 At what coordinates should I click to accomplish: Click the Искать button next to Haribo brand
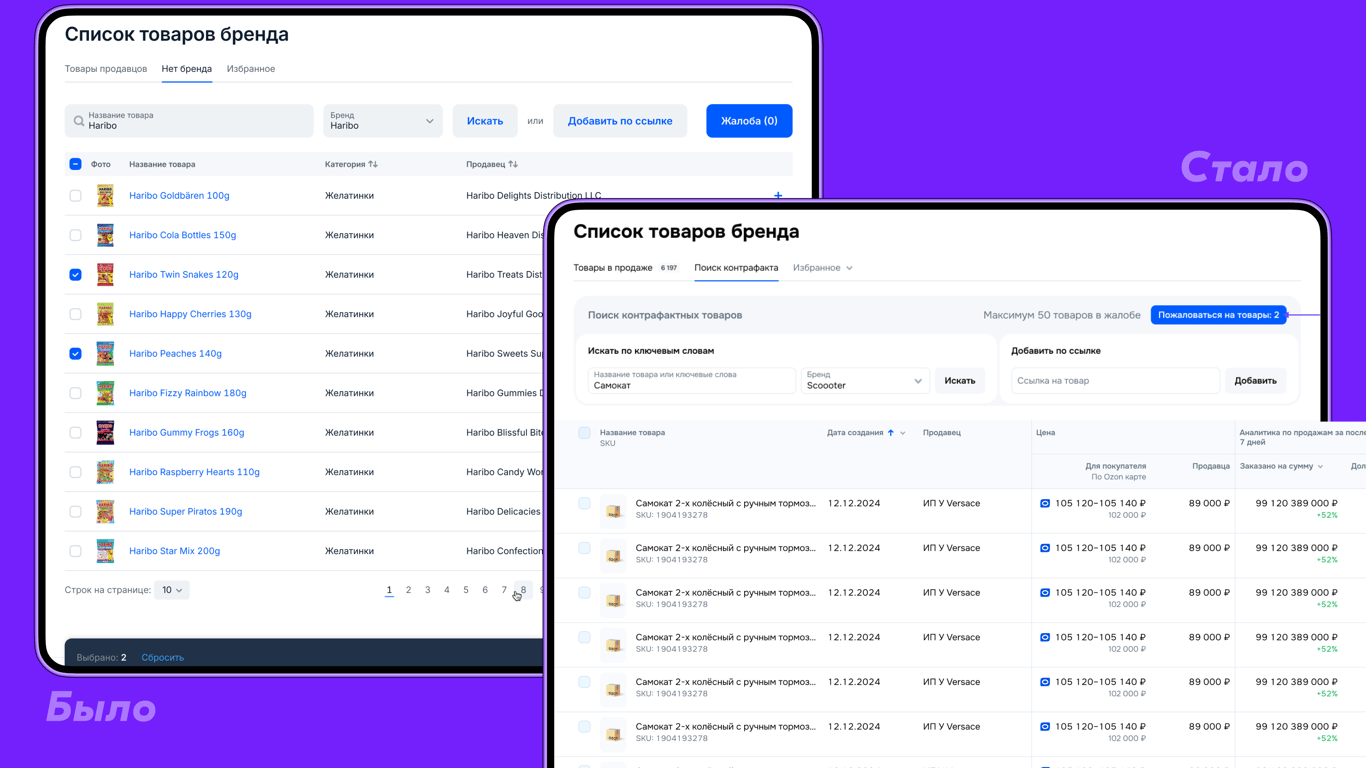[x=485, y=121]
